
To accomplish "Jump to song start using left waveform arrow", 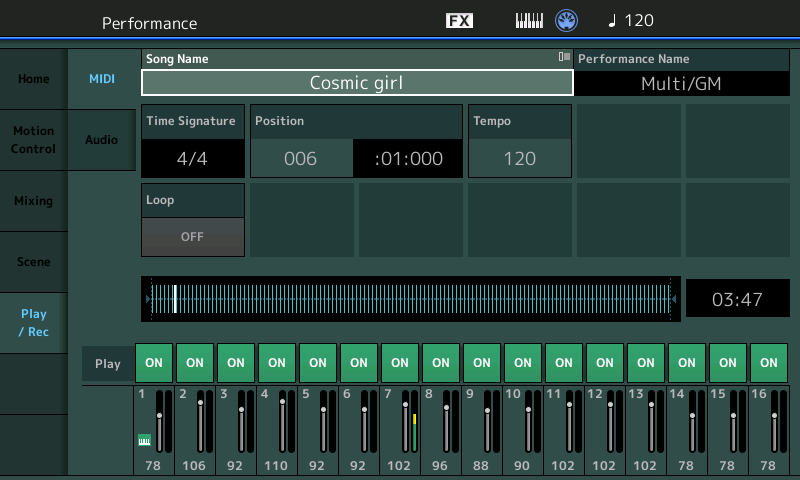I will point(148,299).
